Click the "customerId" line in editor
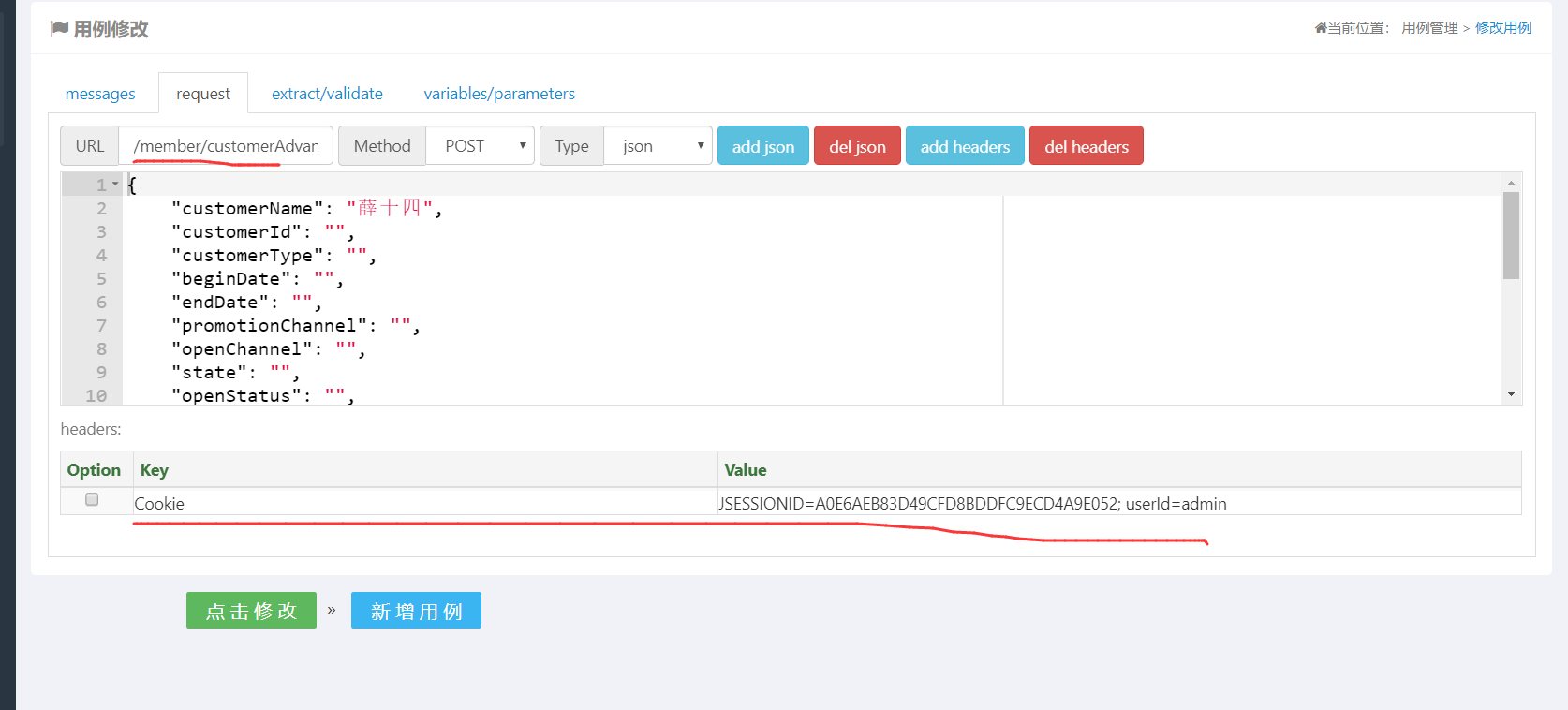 point(263,231)
